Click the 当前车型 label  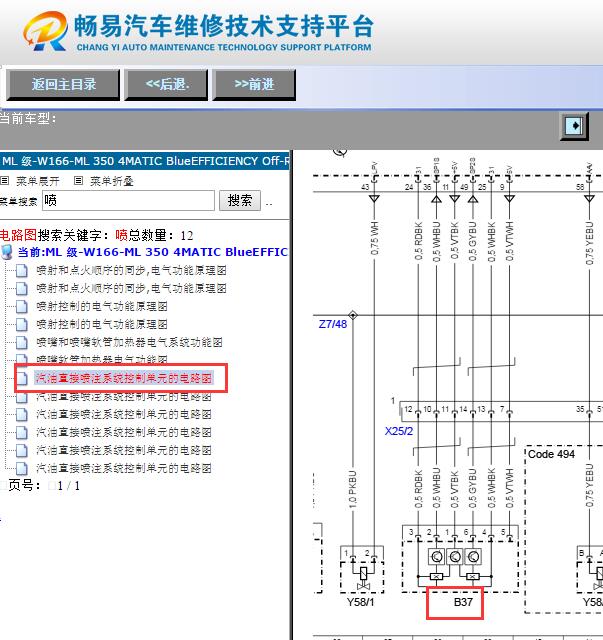tap(27, 119)
